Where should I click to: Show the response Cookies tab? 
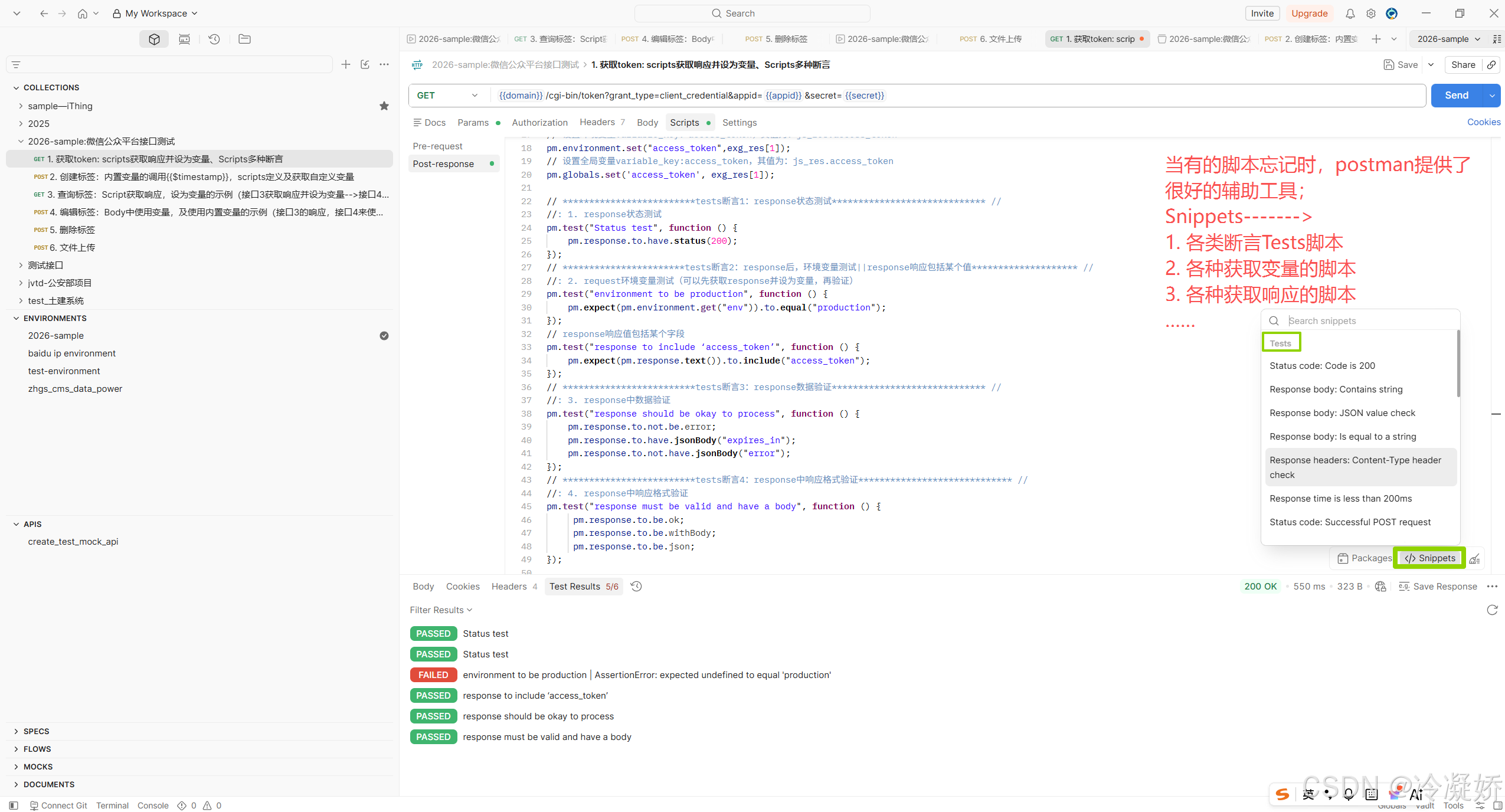click(463, 587)
